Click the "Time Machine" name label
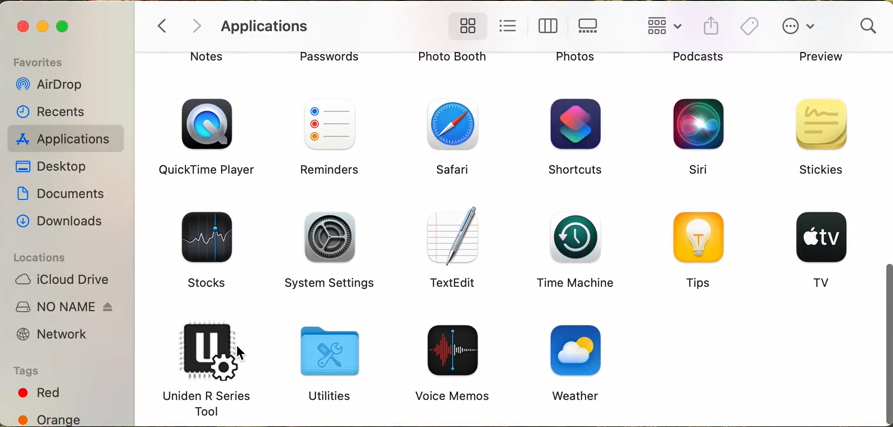893x427 pixels. (575, 283)
